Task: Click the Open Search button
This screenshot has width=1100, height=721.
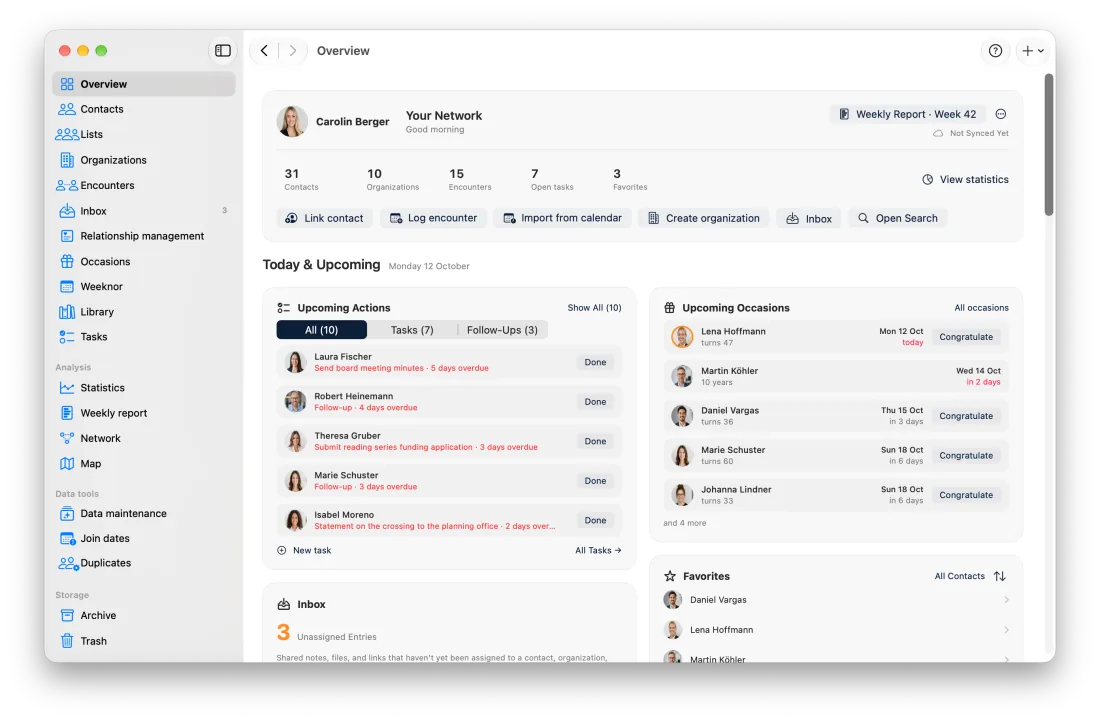Action: click(x=898, y=218)
